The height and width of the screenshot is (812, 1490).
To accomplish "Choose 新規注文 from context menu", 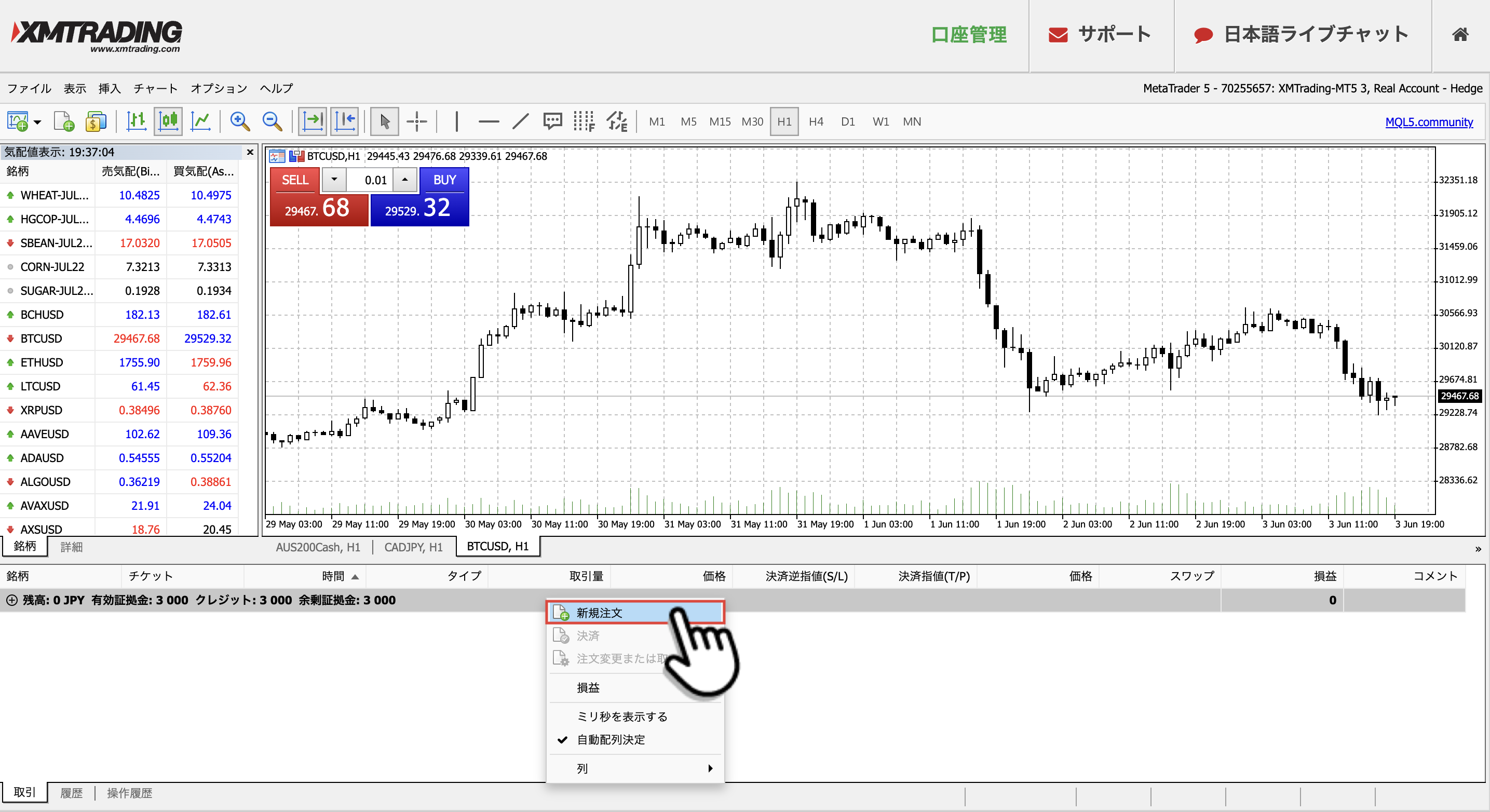I will (x=635, y=613).
